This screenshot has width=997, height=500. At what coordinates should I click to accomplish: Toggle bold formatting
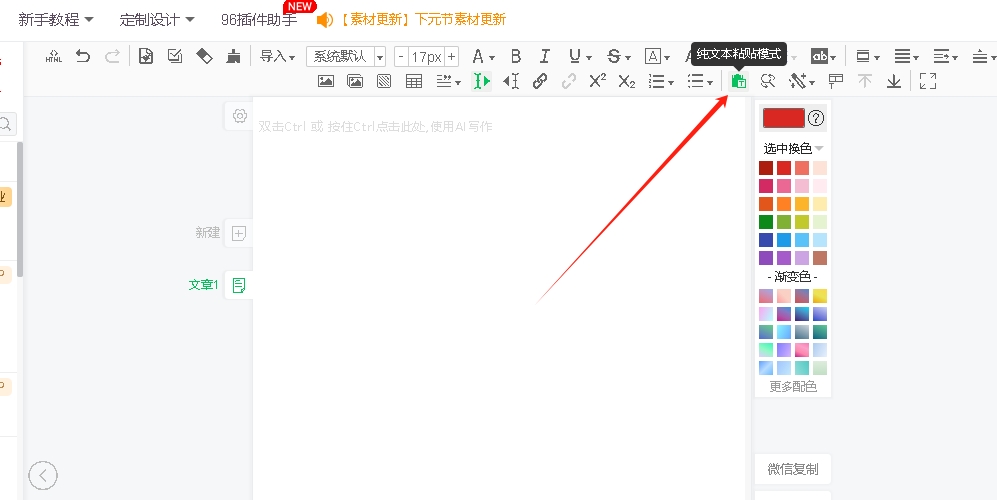[516, 57]
